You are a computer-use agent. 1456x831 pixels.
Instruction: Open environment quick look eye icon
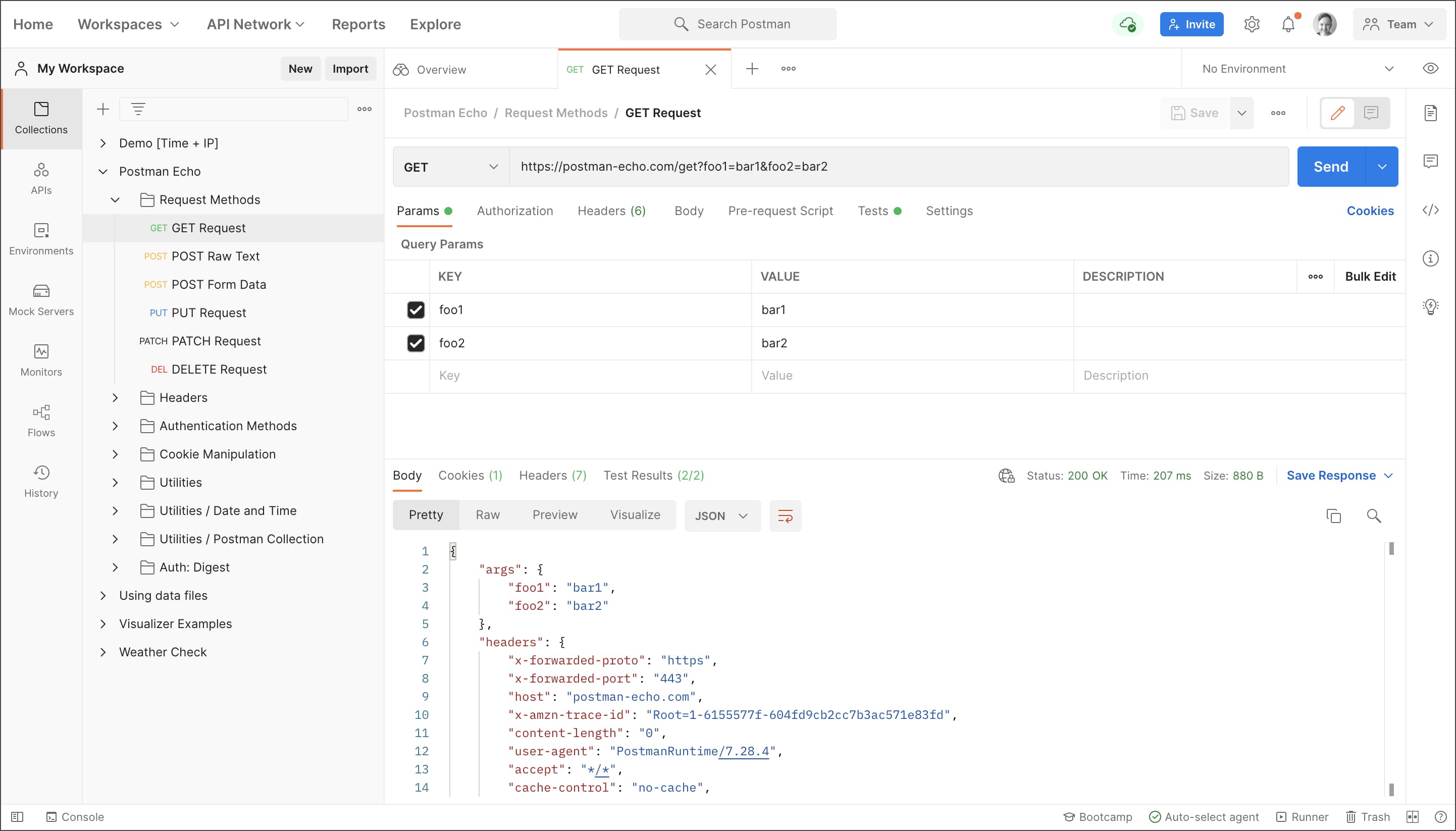pyautogui.click(x=1430, y=69)
